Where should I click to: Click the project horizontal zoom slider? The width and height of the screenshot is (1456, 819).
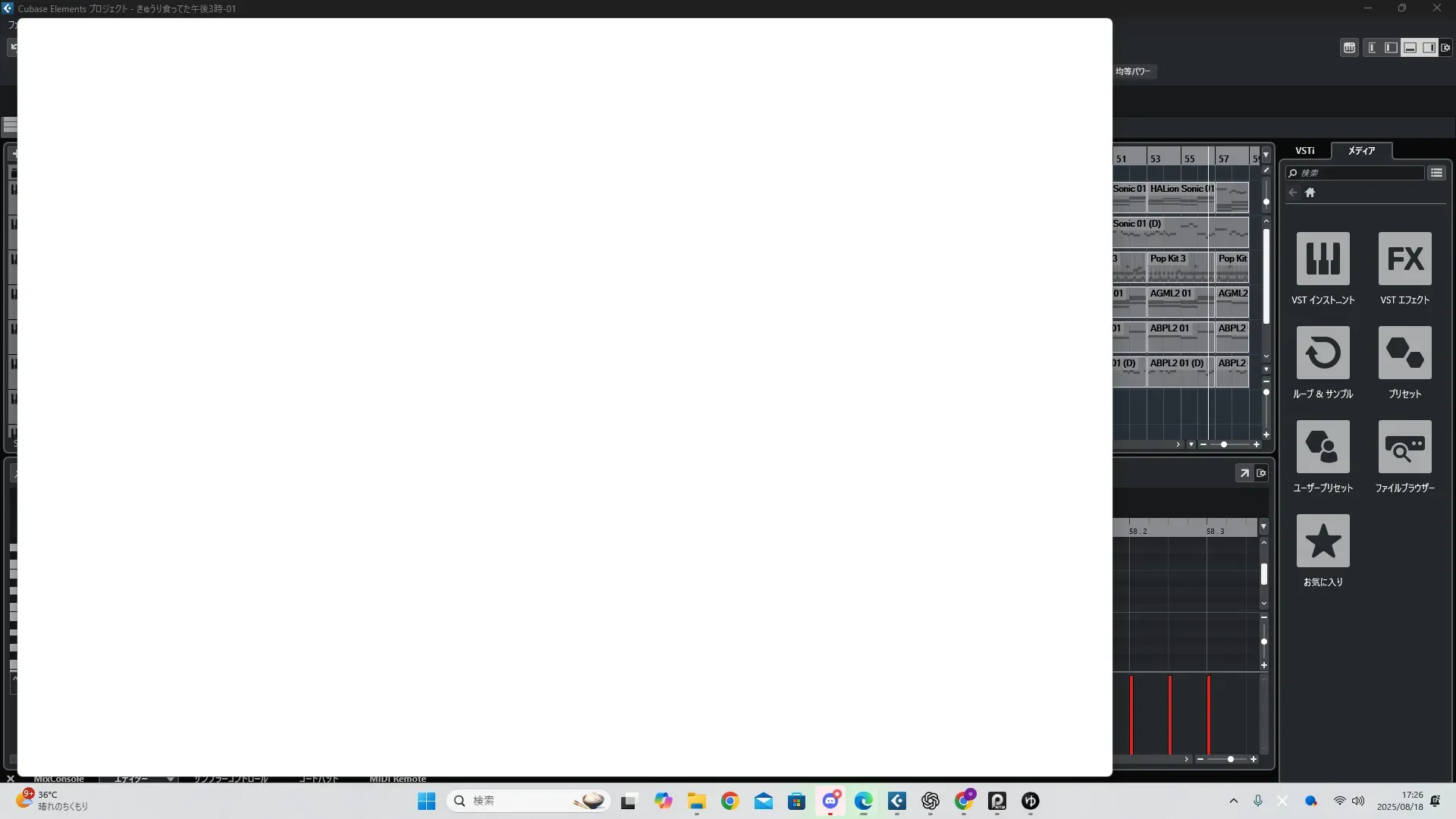click(1224, 444)
